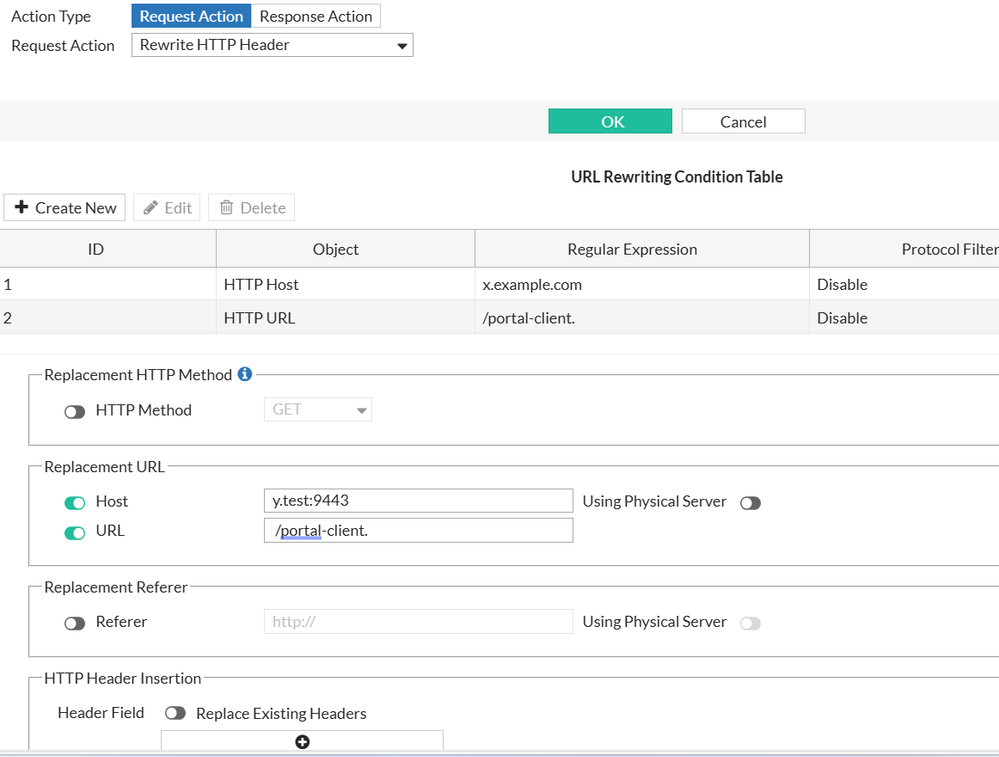Open the Request Action dropdown
The image size is (999, 757).
272,45
